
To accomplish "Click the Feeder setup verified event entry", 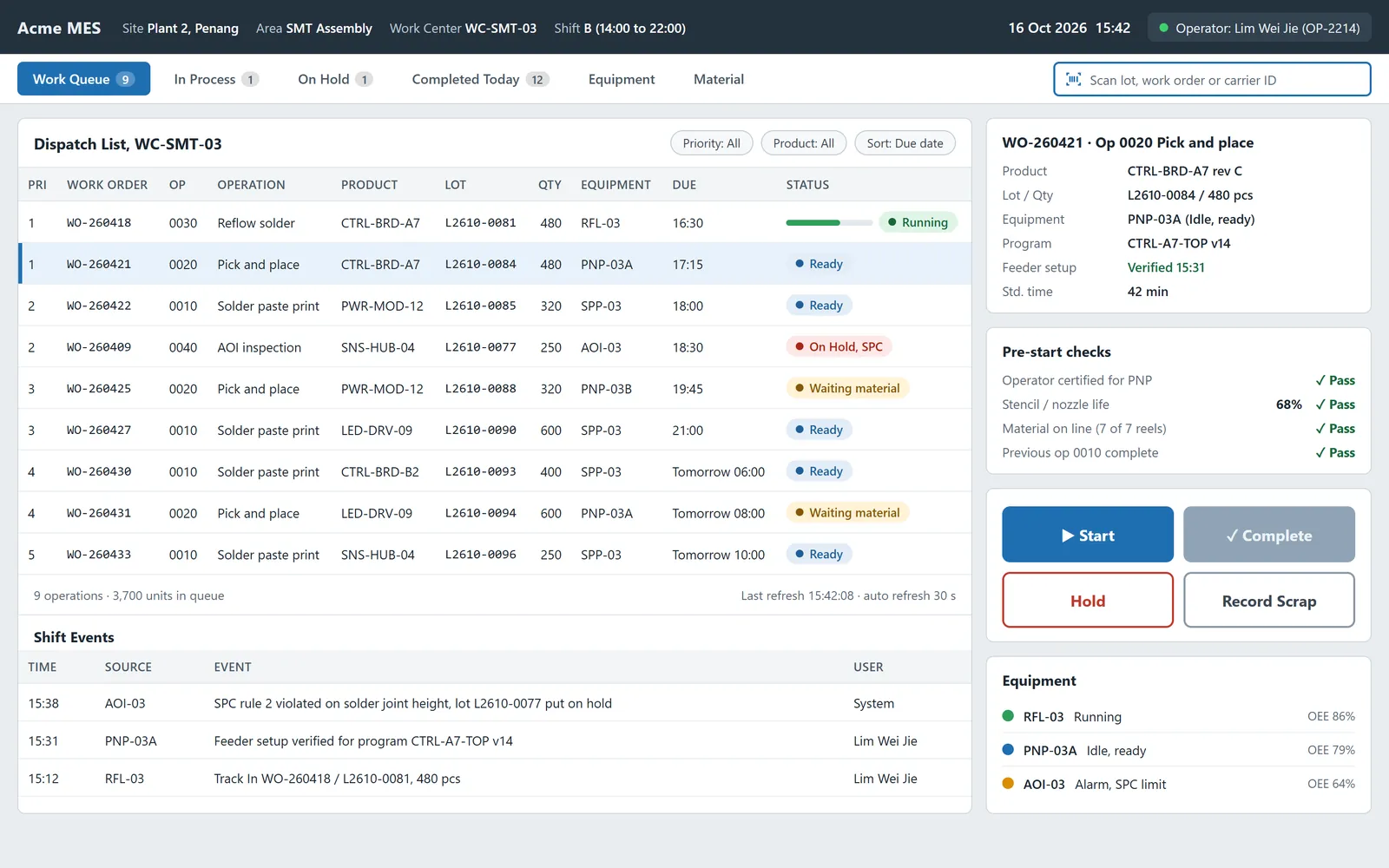I will point(495,740).
